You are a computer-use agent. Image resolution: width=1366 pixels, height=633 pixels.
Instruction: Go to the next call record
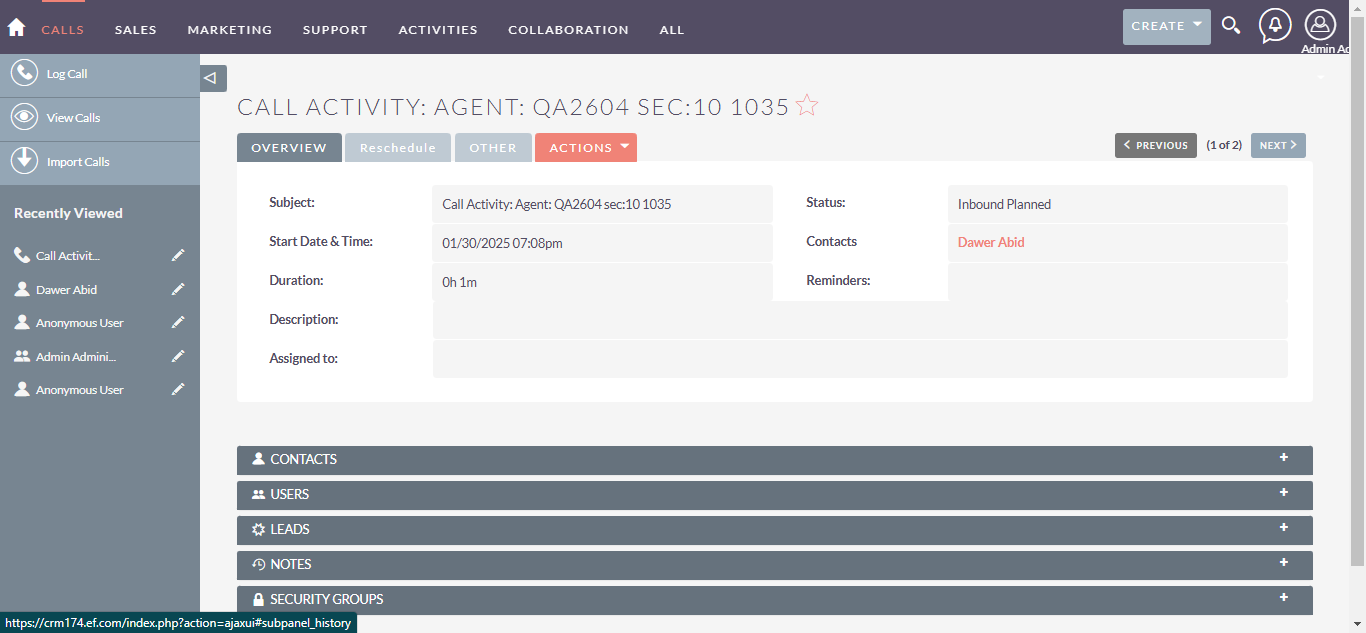coord(1277,146)
